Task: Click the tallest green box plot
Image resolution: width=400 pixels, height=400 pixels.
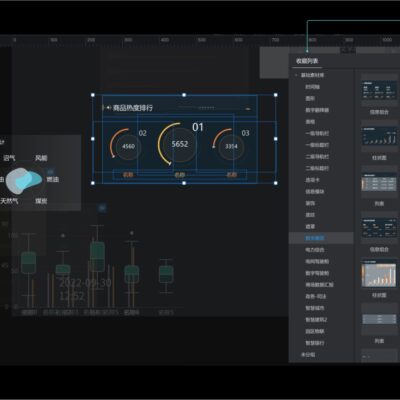Action: point(97,256)
